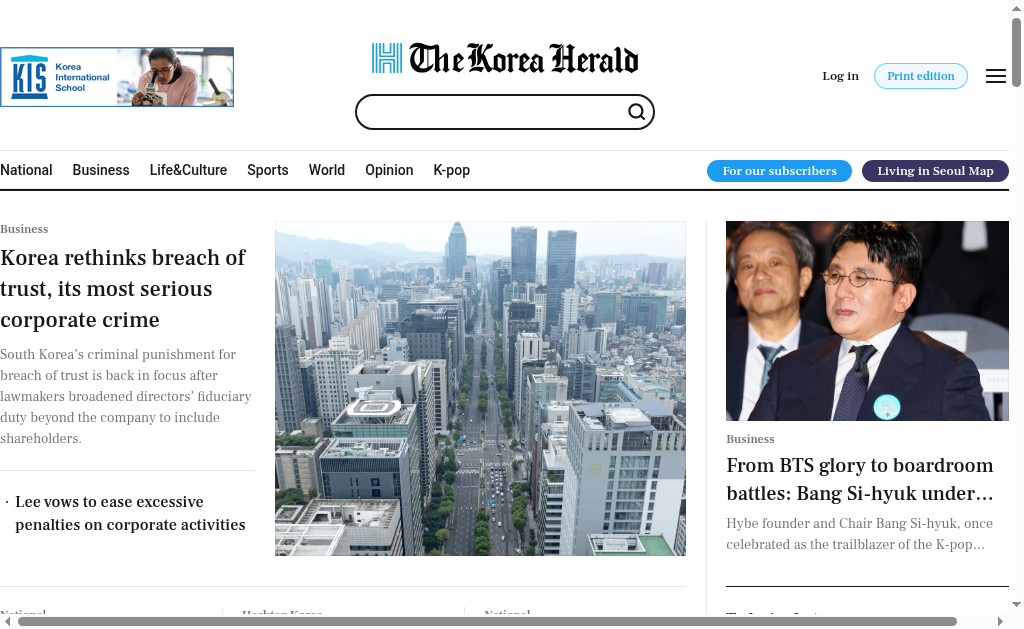This screenshot has height=629, width=1024.
Task: Click the scroll left arrow
Action: (7, 621)
